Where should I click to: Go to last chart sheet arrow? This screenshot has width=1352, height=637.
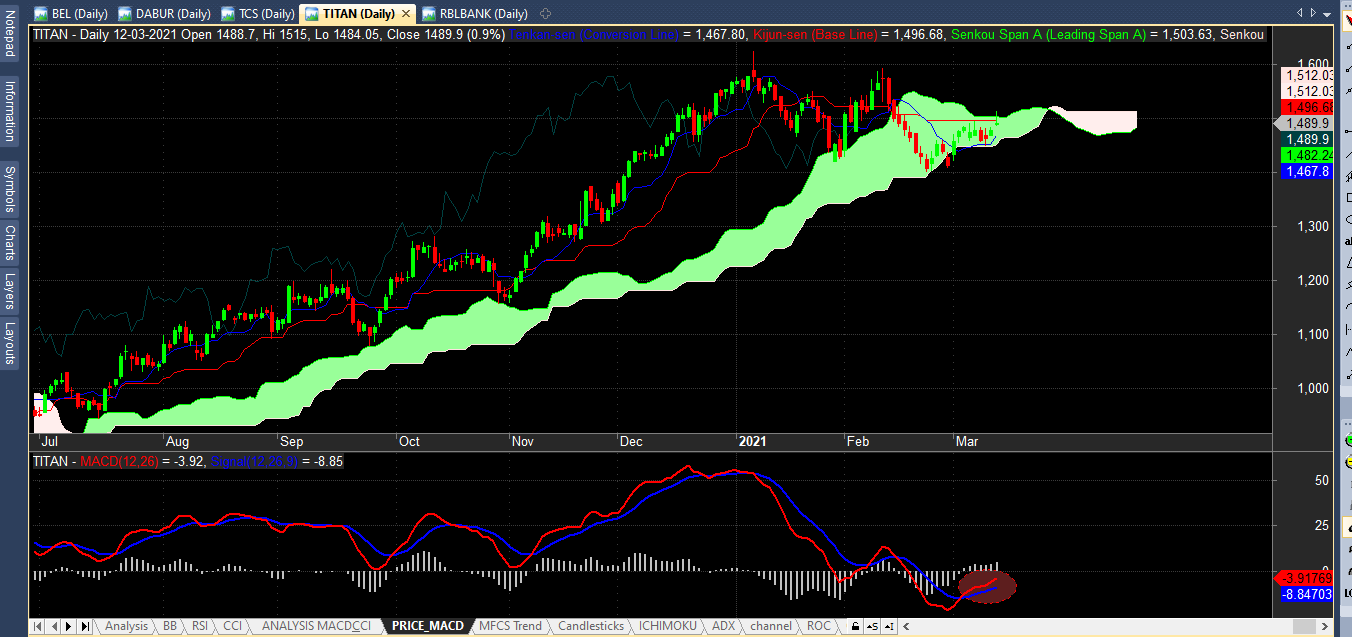tap(86, 626)
